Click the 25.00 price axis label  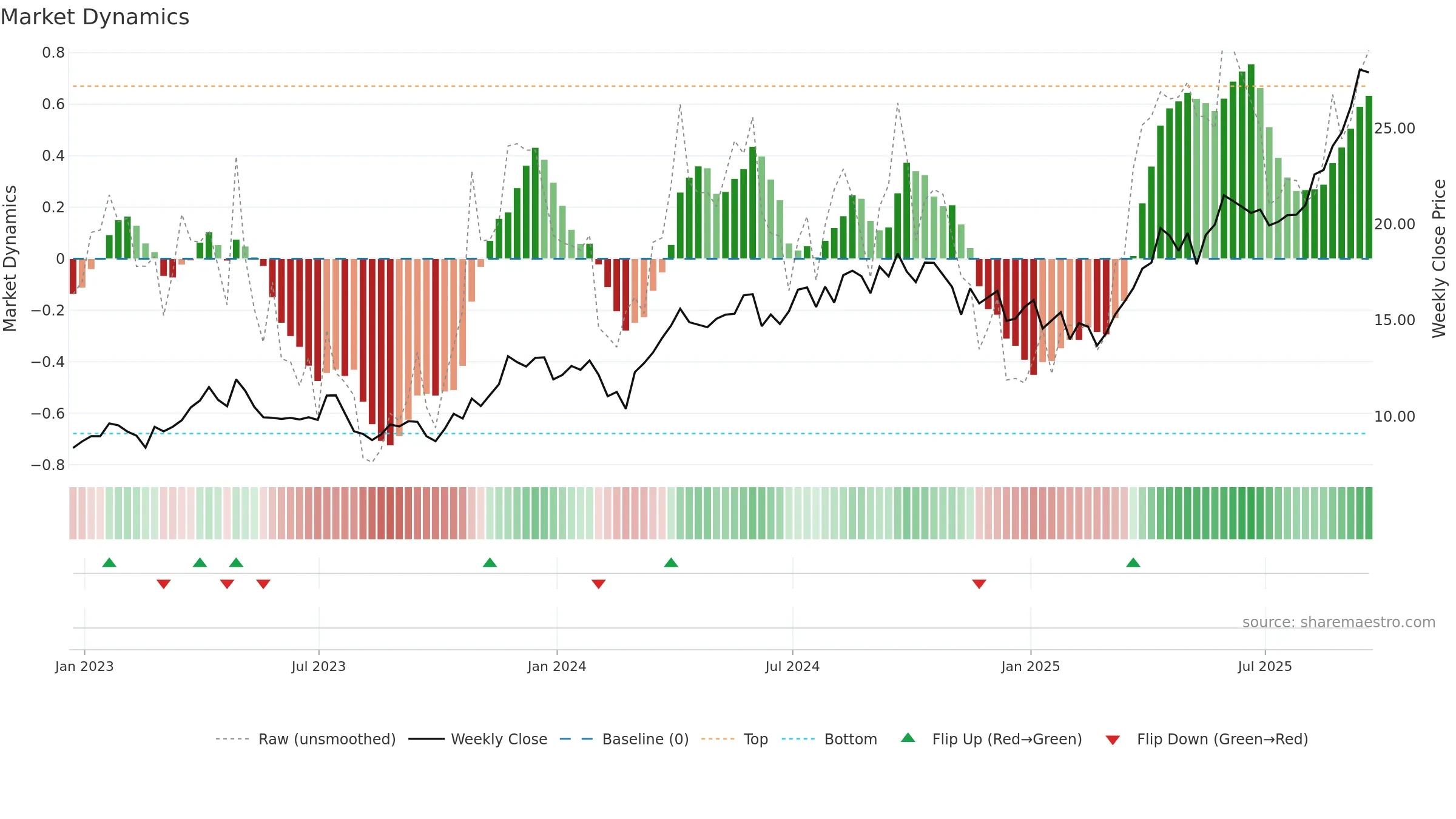[1394, 129]
